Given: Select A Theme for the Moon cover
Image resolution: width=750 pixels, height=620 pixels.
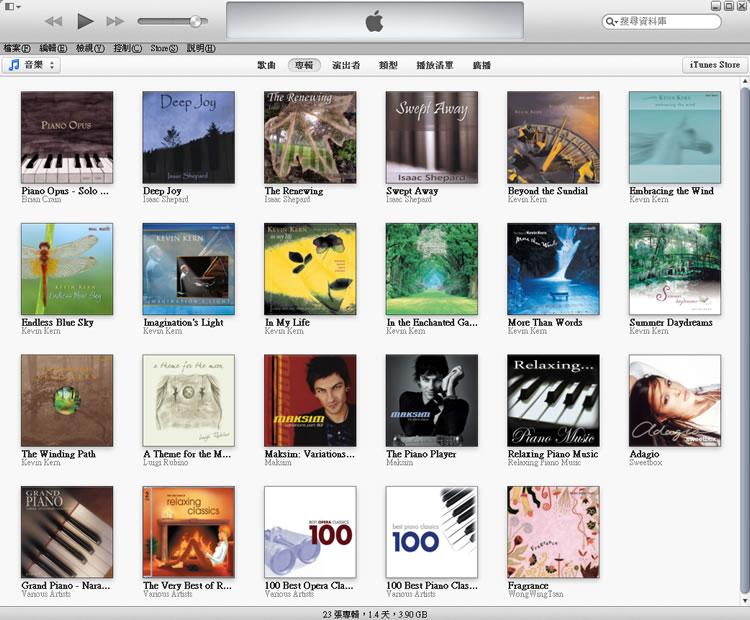Looking at the screenshot, I should [x=189, y=401].
